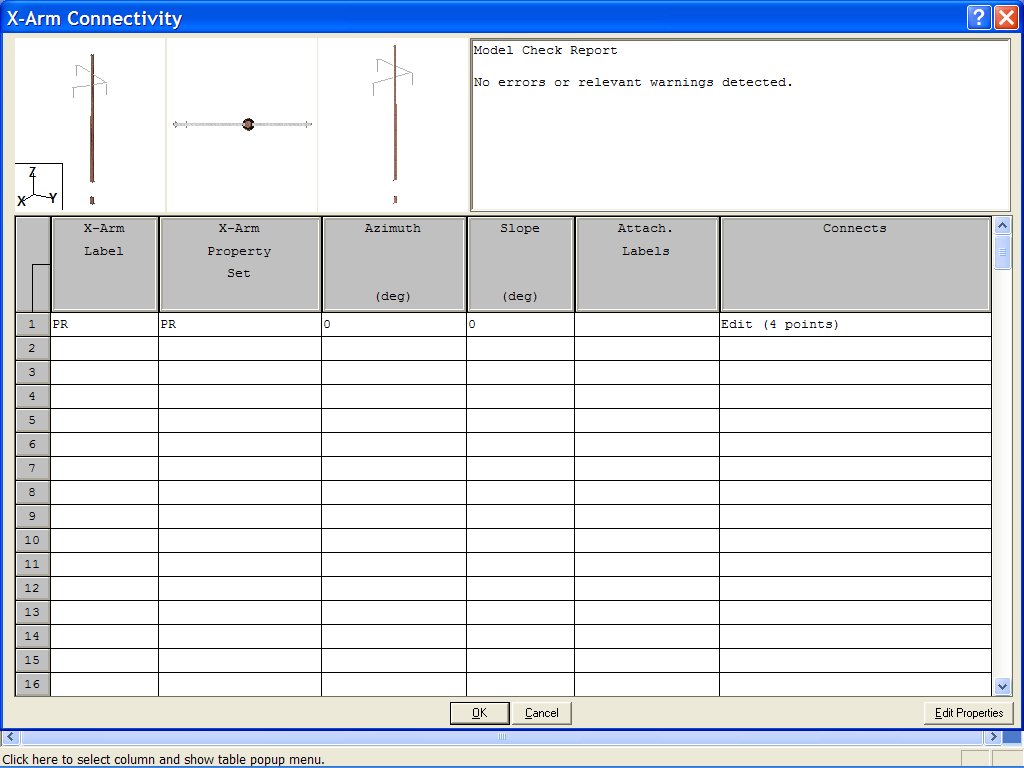Image resolution: width=1024 pixels, height=768 pixels.
Task: Click the horizontal scroll left arrow
Action: pyautogui.click(x=10, y=737)
